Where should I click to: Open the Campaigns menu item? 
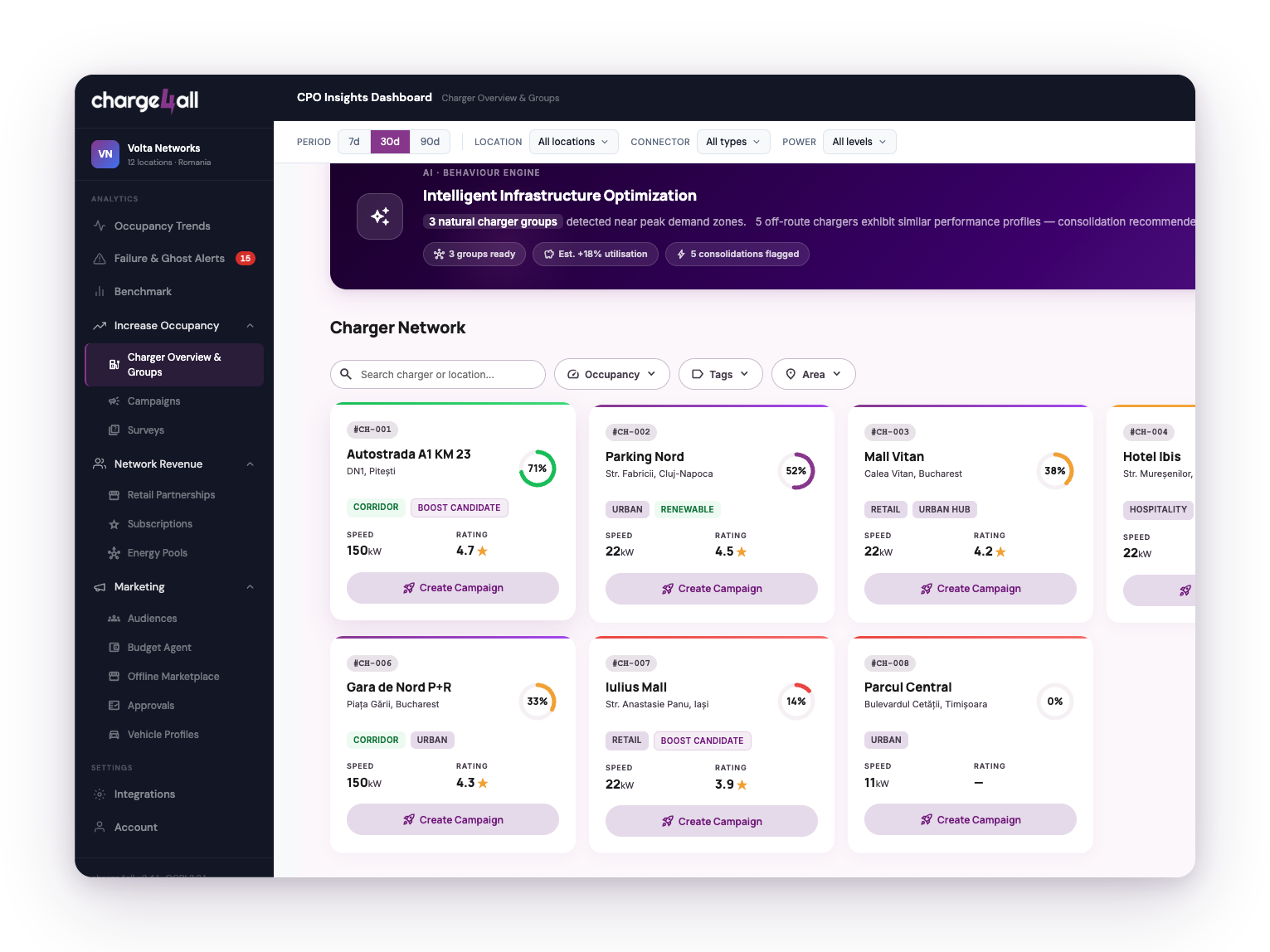[174, 401]
